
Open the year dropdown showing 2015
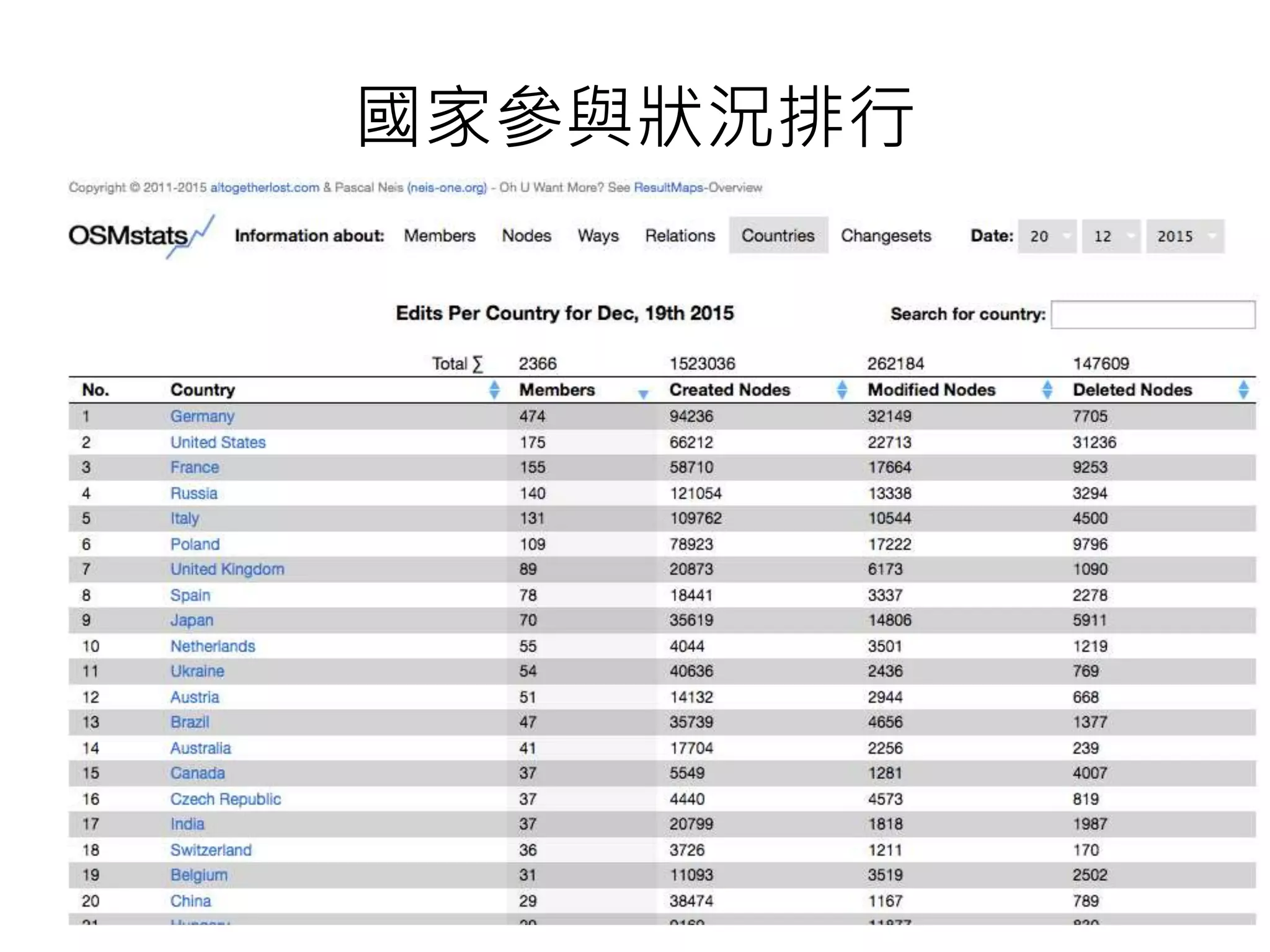[1184, 236]
